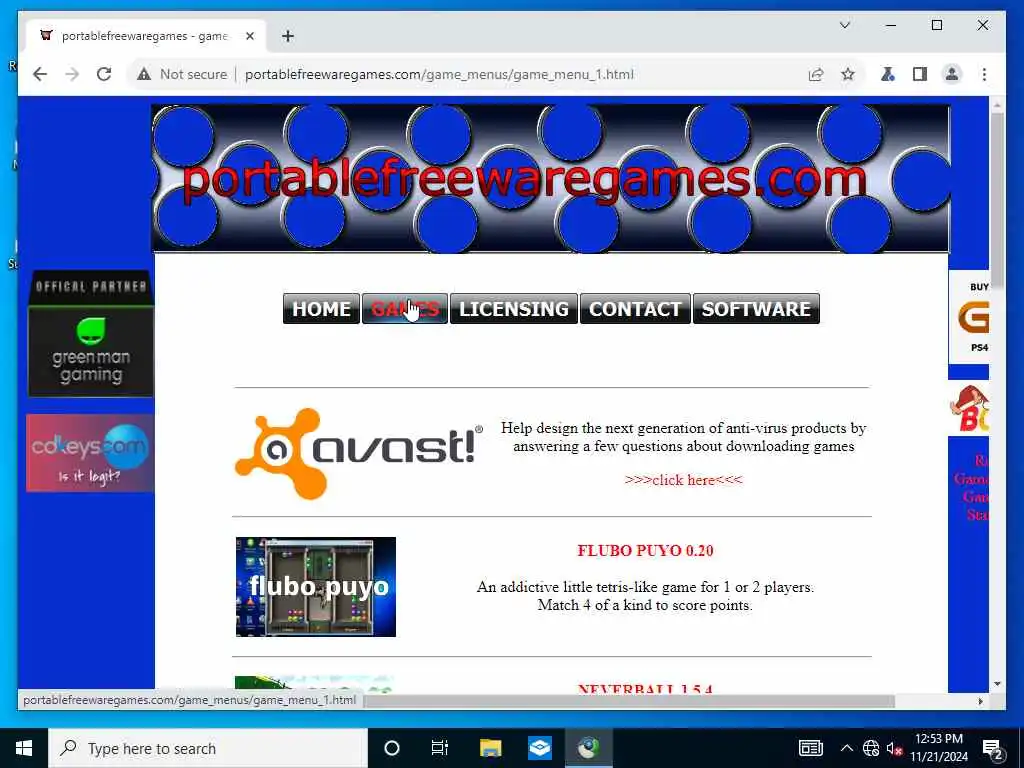Open the Chrome Labs flask icon
The width and height of the screenshot is (1024, 768).
(888, 74)
